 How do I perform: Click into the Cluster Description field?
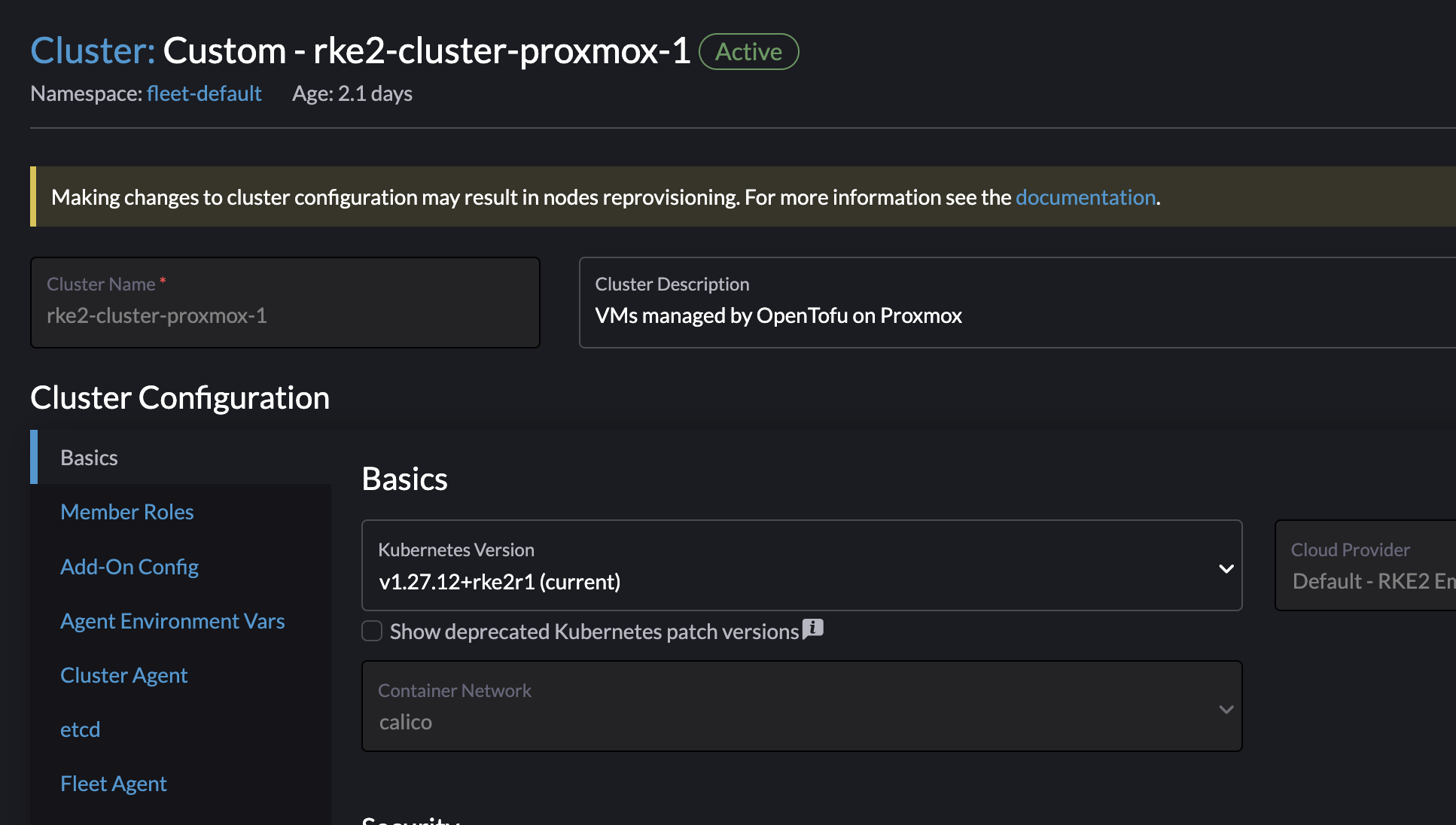coord(1017,303)
